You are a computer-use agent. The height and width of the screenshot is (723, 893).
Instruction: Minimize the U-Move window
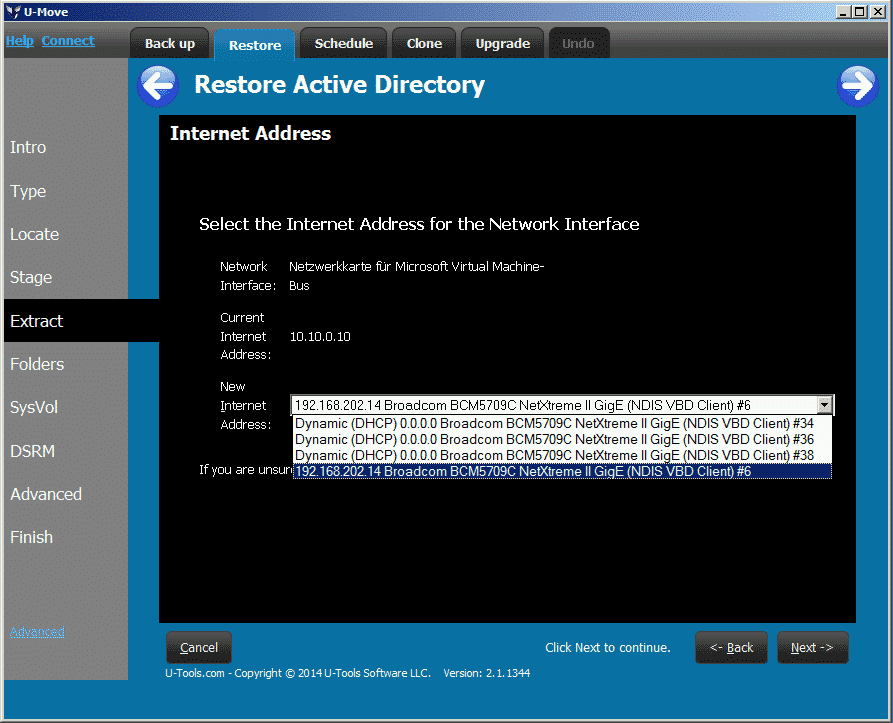(x=843, y=11)
